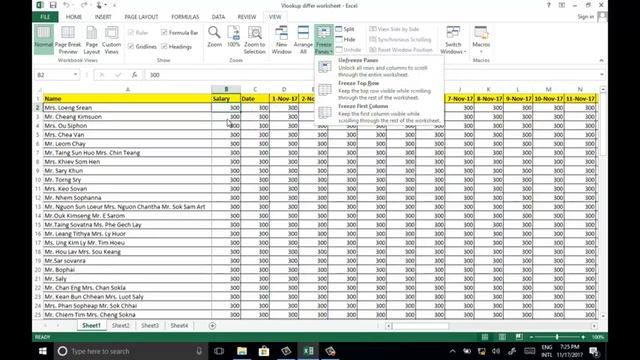
Task: Choose Freeze First Column option
Action: 379,113
